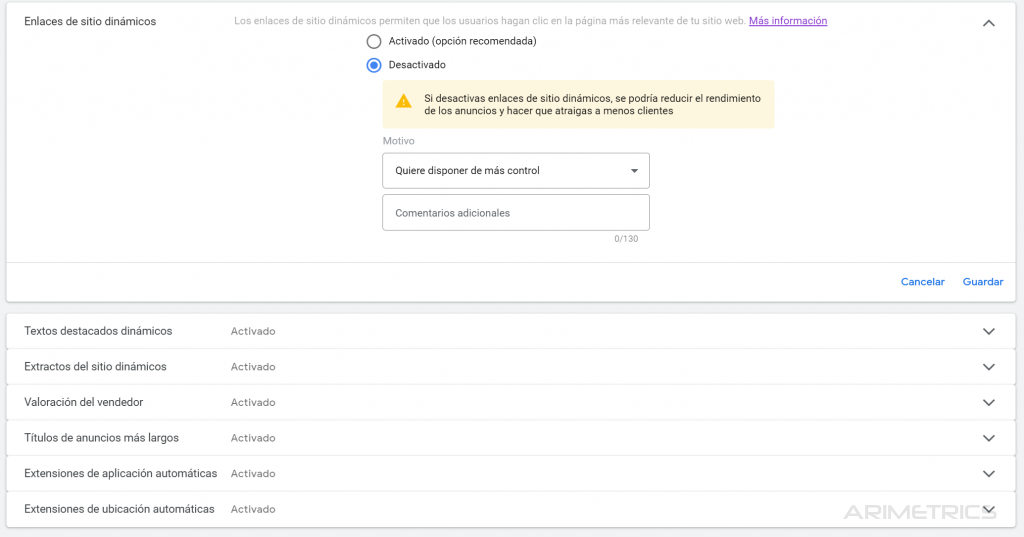1024x537 pixels.
Task: Expand Textos destacados dinámicos chevron
Action: pos(989,331)
